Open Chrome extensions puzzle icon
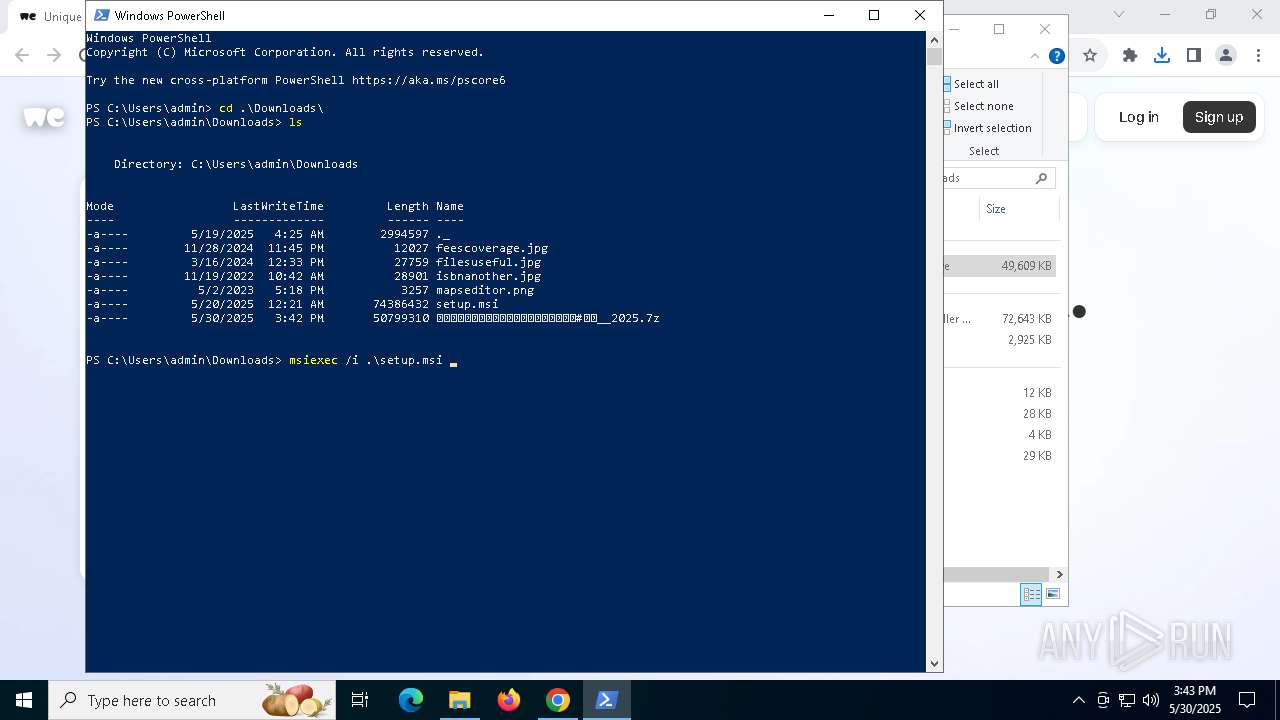The image size is (1280, 720). point(1130,56)
